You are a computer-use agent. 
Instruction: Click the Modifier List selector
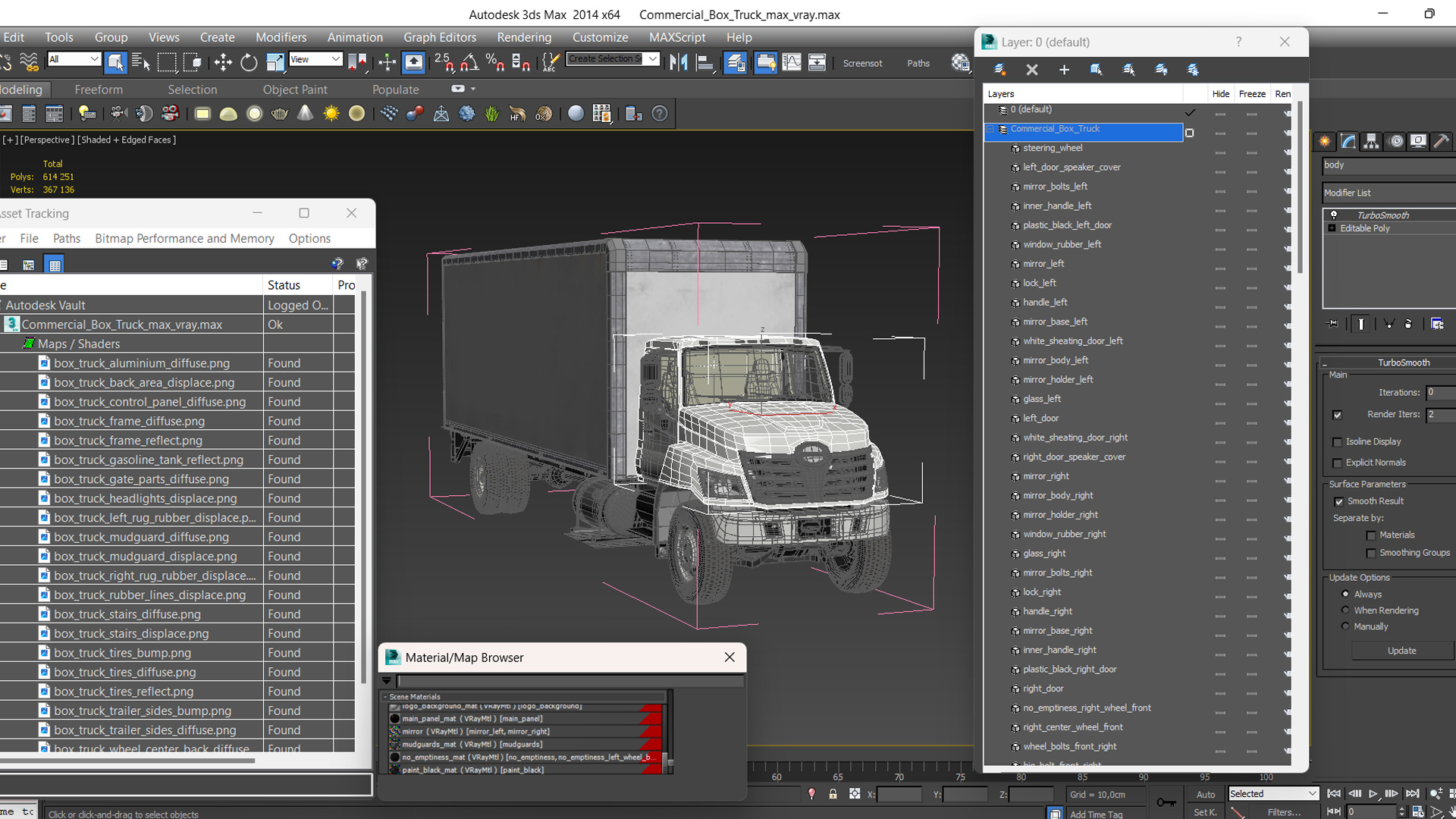click(x=1389, y=193)
